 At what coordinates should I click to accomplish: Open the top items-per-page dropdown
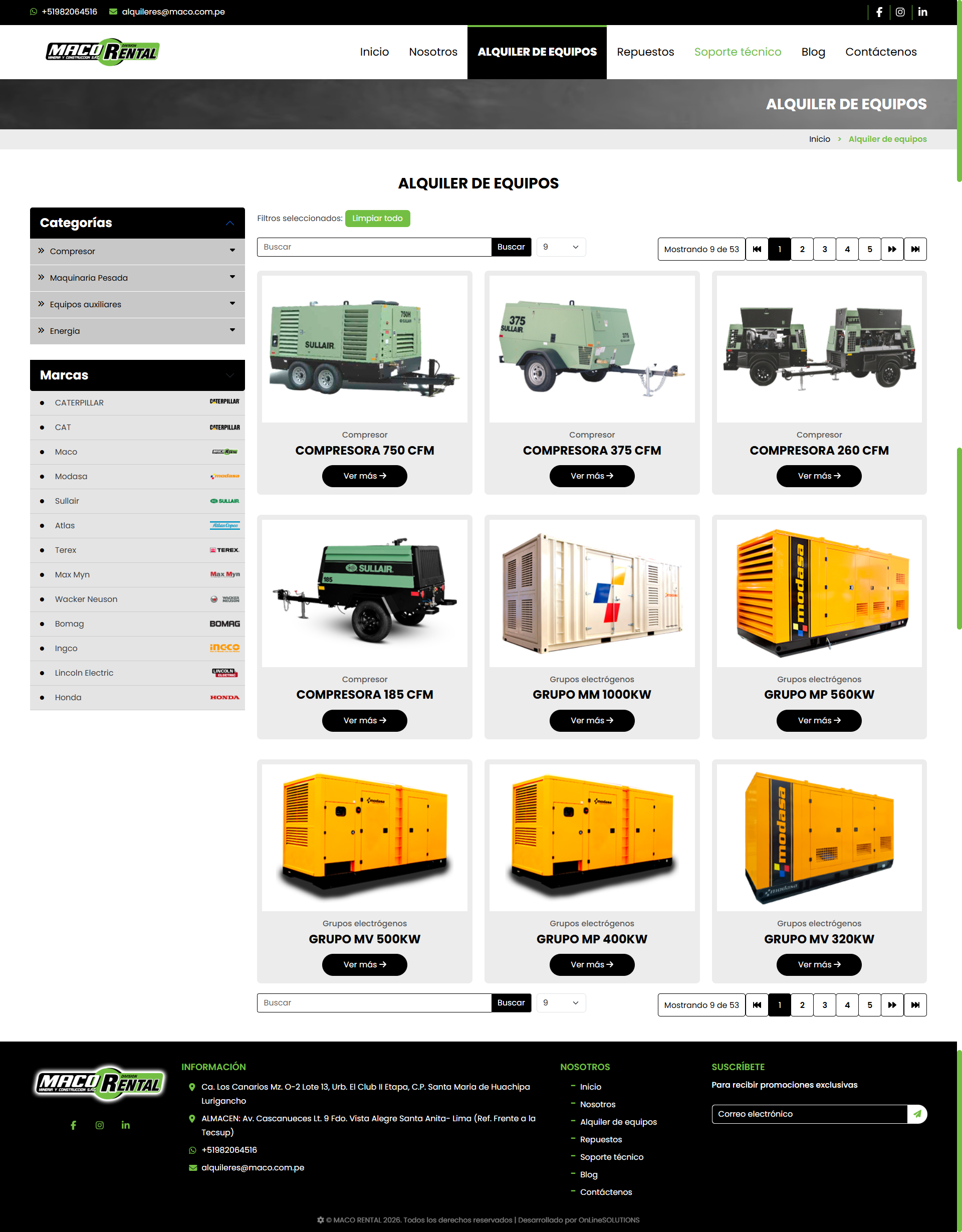561,247
